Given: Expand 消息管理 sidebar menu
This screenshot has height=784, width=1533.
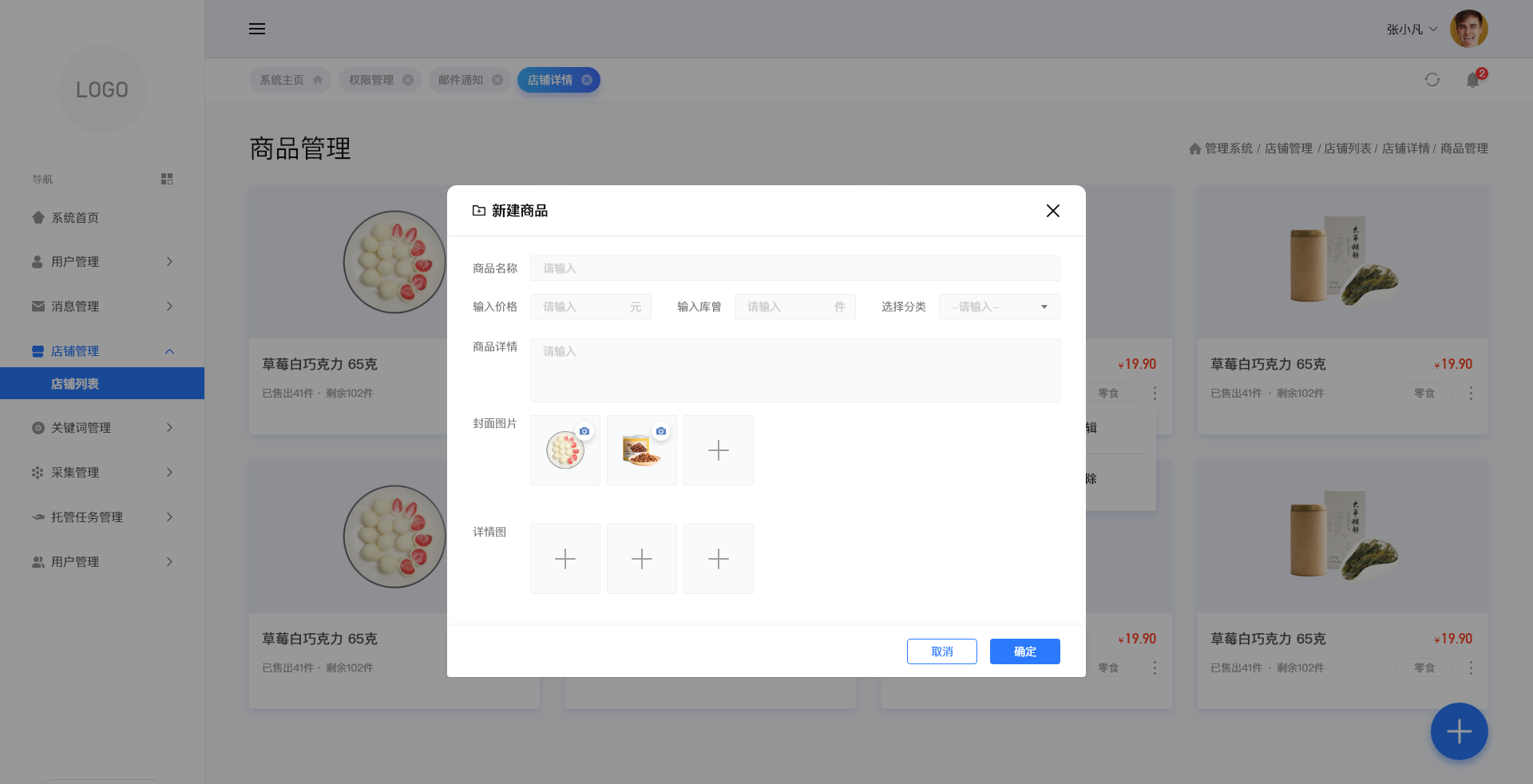Looking at the screenshot, I should (169, 307).
